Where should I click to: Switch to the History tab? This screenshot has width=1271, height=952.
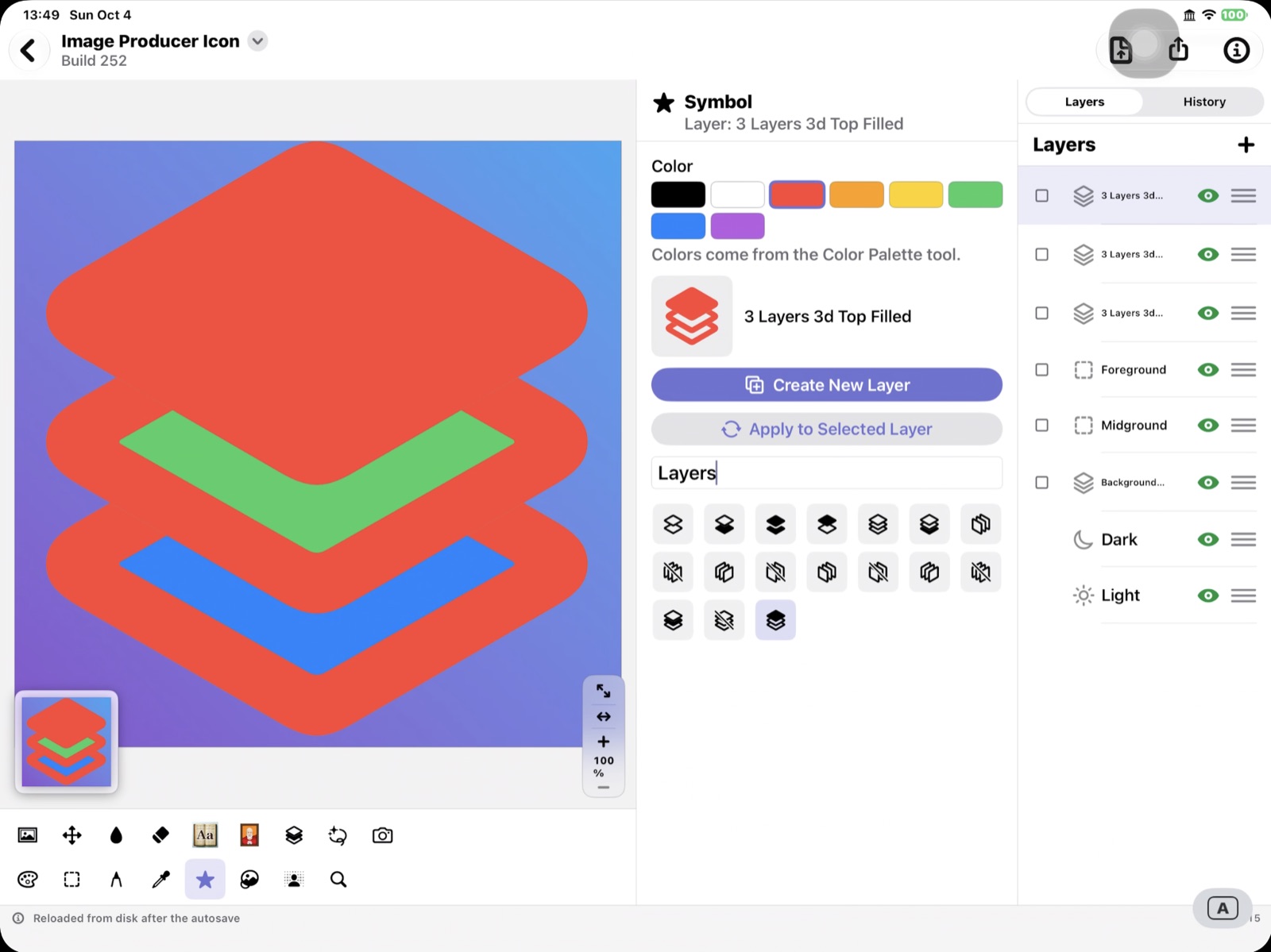[x=1204, y=102]
